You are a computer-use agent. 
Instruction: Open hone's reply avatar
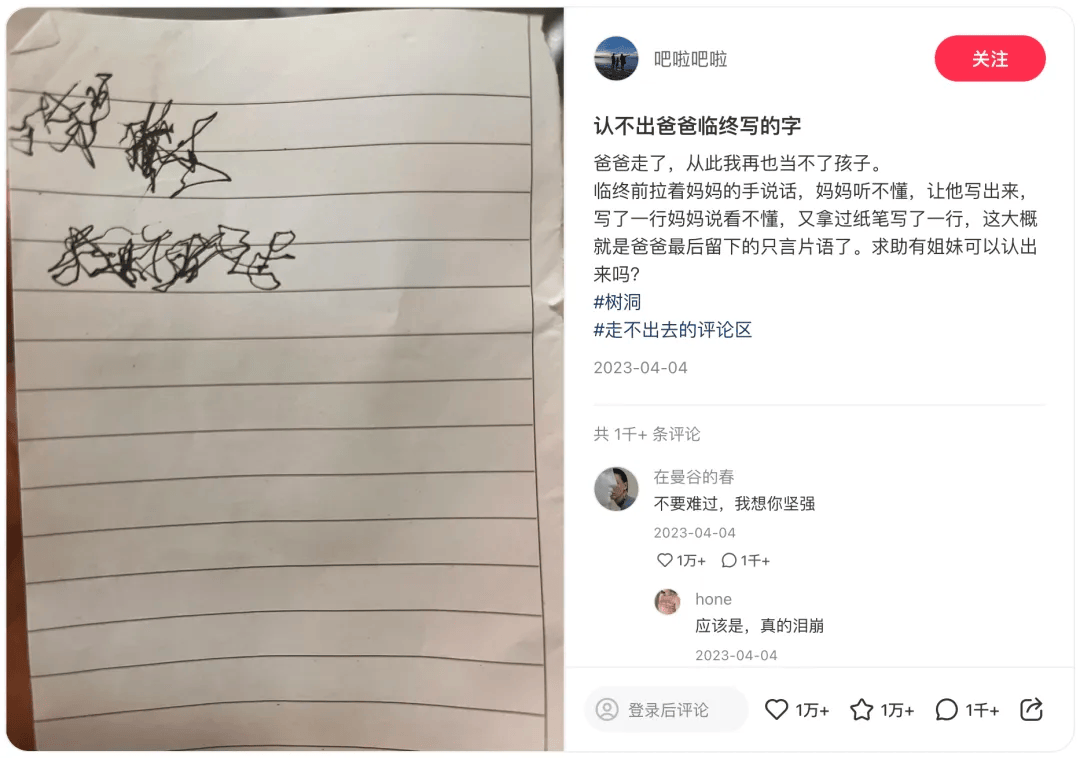point(667,602)
